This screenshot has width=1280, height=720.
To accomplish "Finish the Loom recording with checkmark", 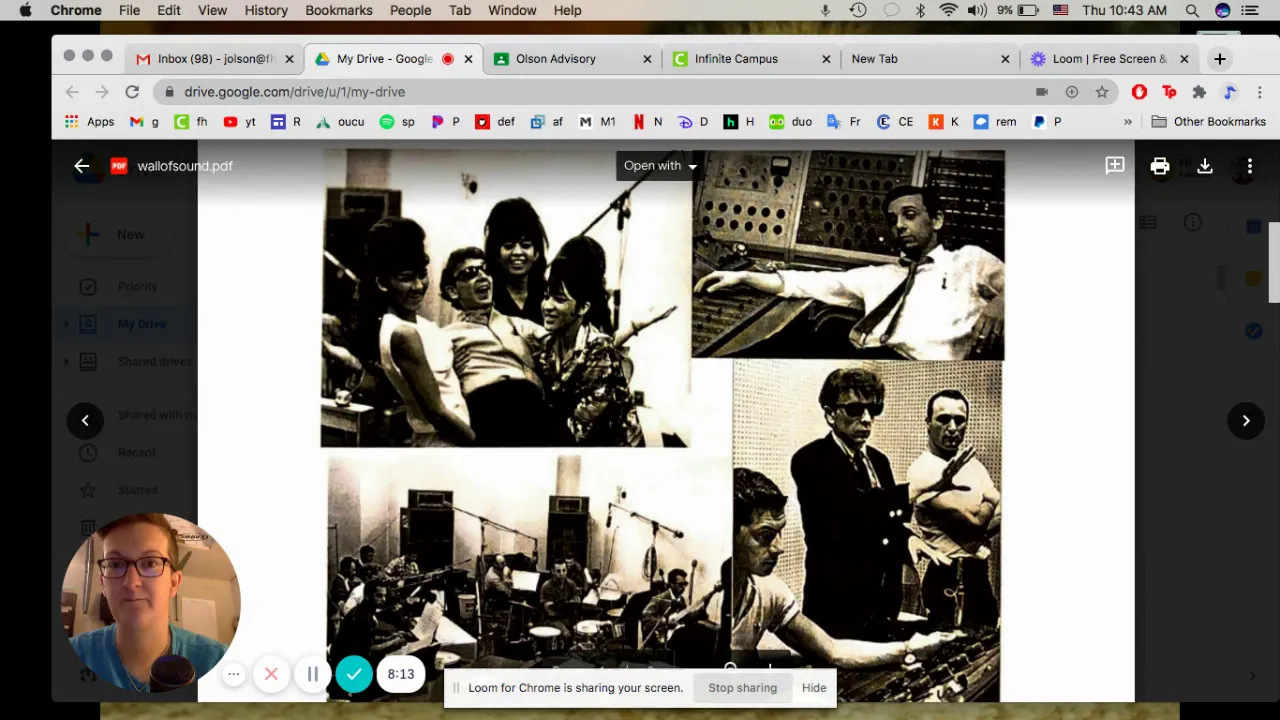I will (x=354, y=674).
